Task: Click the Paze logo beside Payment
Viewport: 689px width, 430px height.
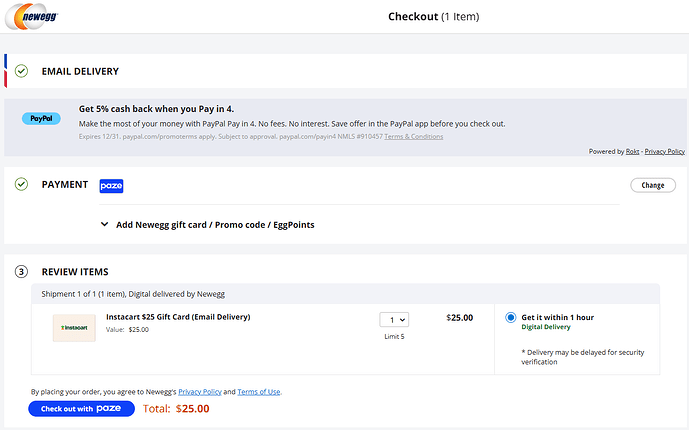Action: (111, 185)
